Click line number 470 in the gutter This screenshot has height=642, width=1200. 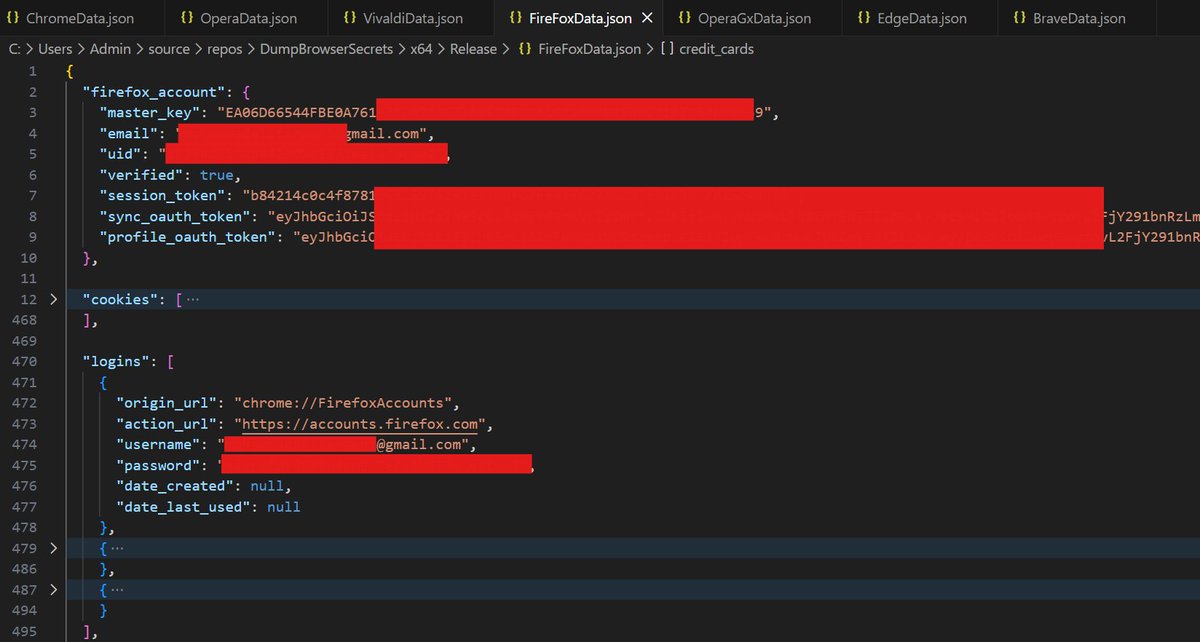[x=25, y=362]
